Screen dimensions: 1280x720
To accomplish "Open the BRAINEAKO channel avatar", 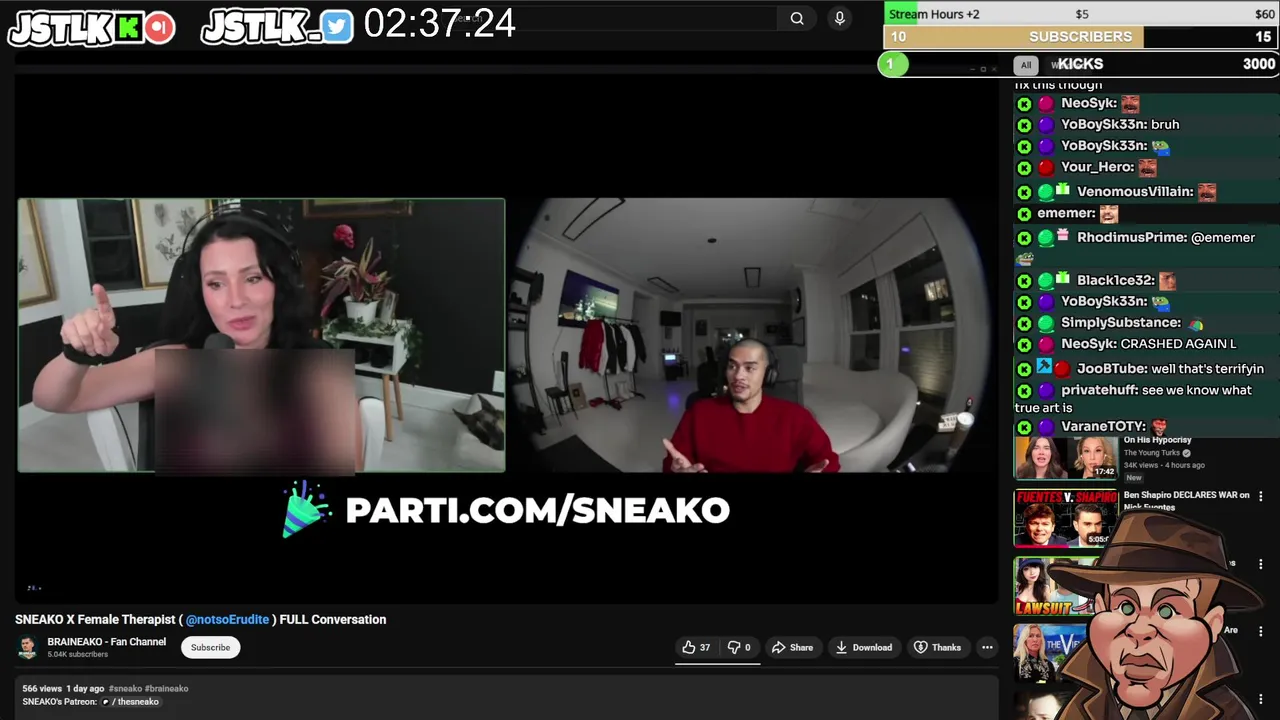I will (28, 647).
